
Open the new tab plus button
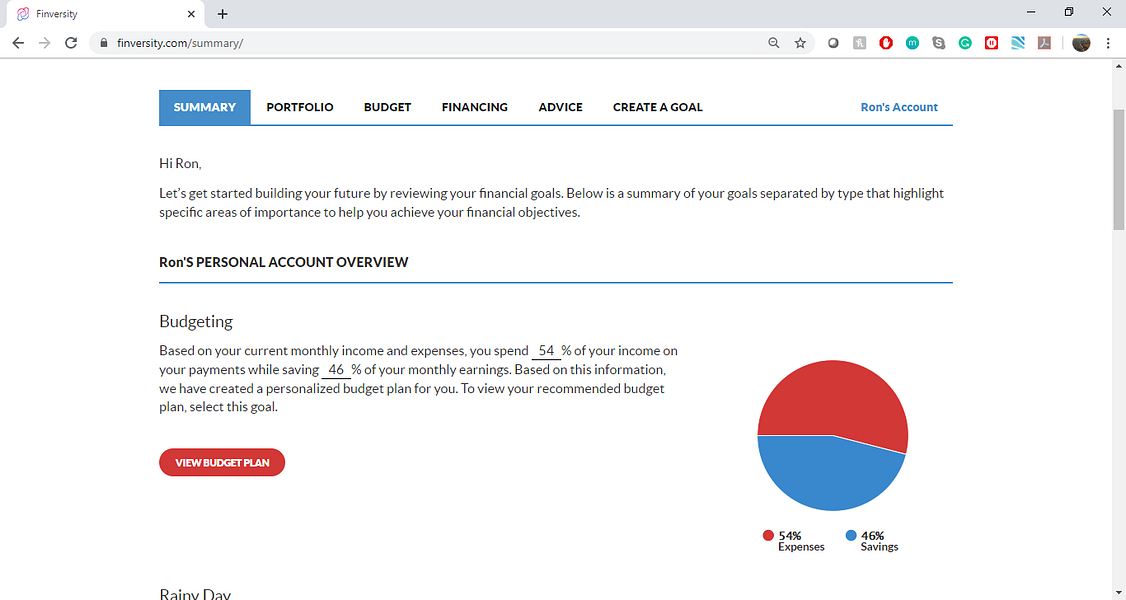(223, 14)
